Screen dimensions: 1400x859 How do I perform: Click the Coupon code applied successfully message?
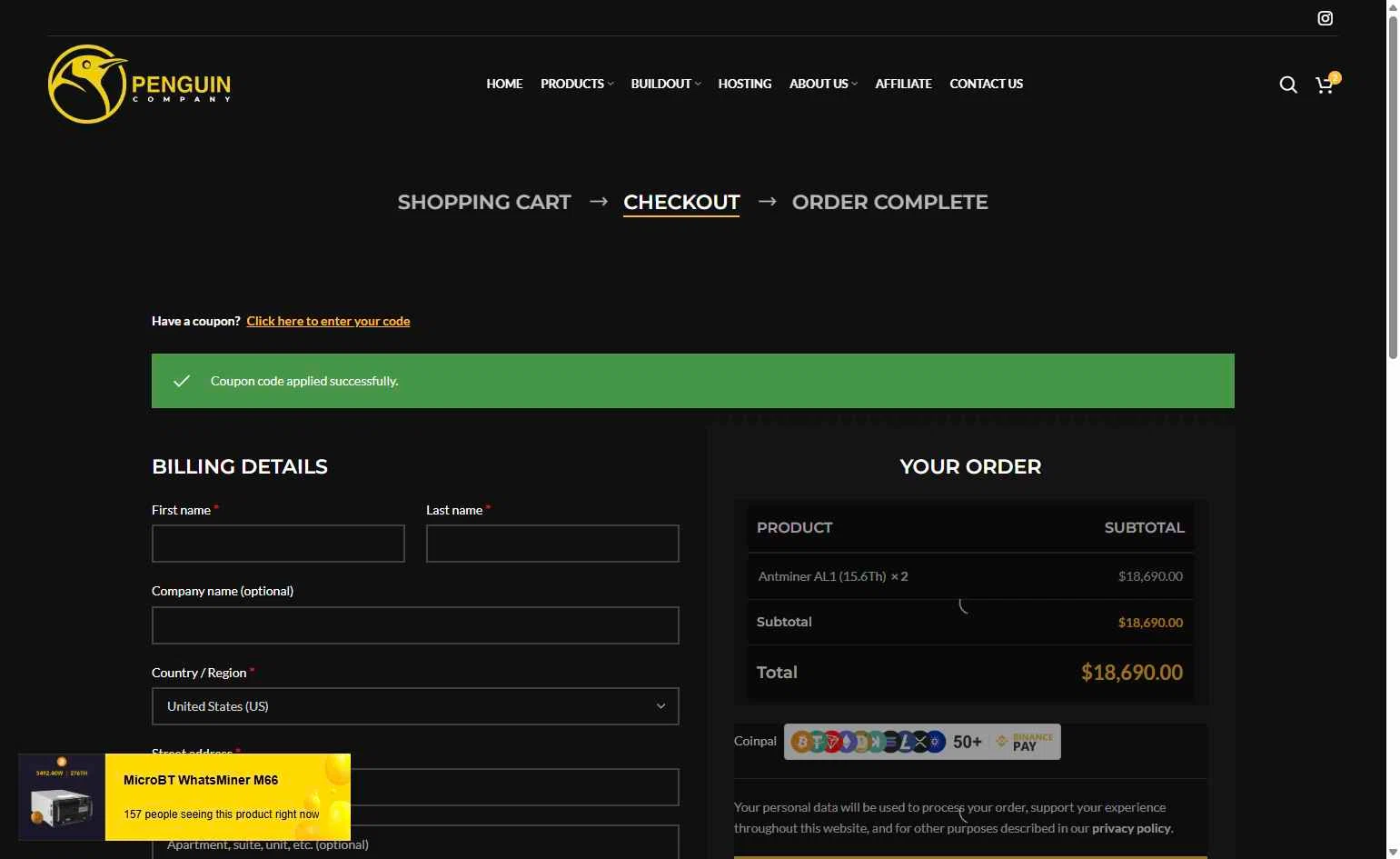point(304,381)
